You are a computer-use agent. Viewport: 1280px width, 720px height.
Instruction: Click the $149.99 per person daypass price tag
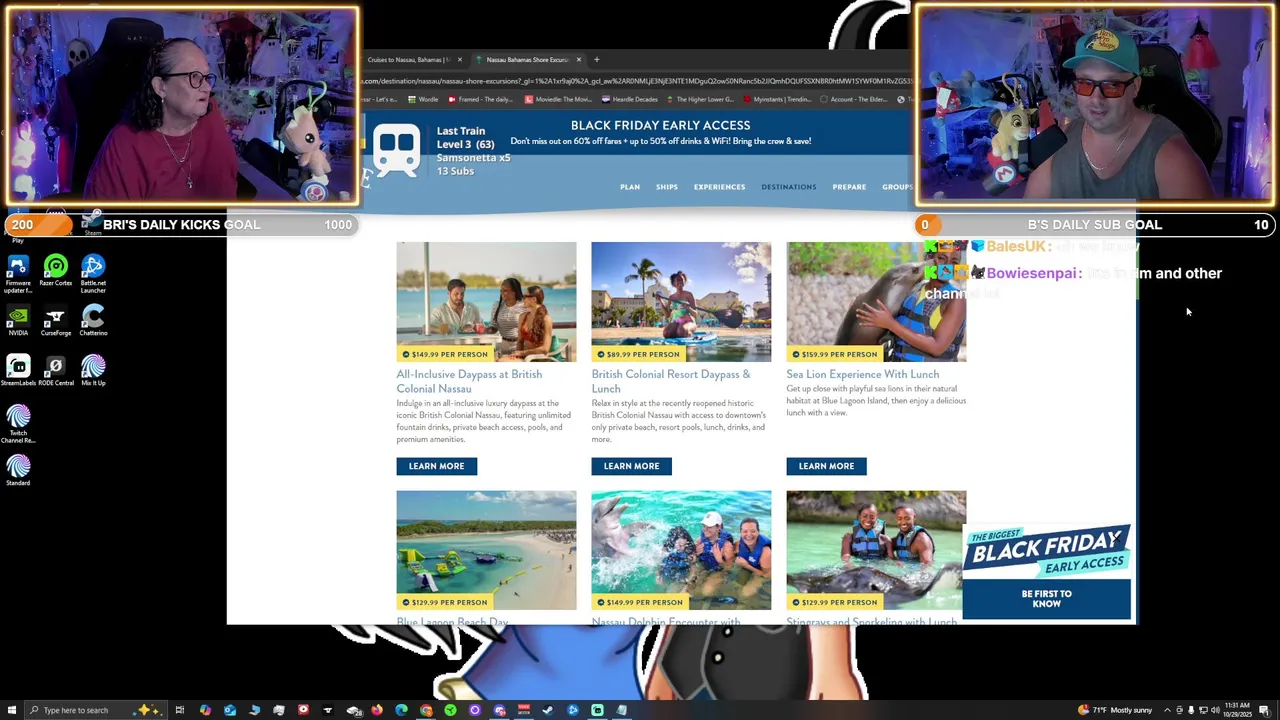click(445, 354)
